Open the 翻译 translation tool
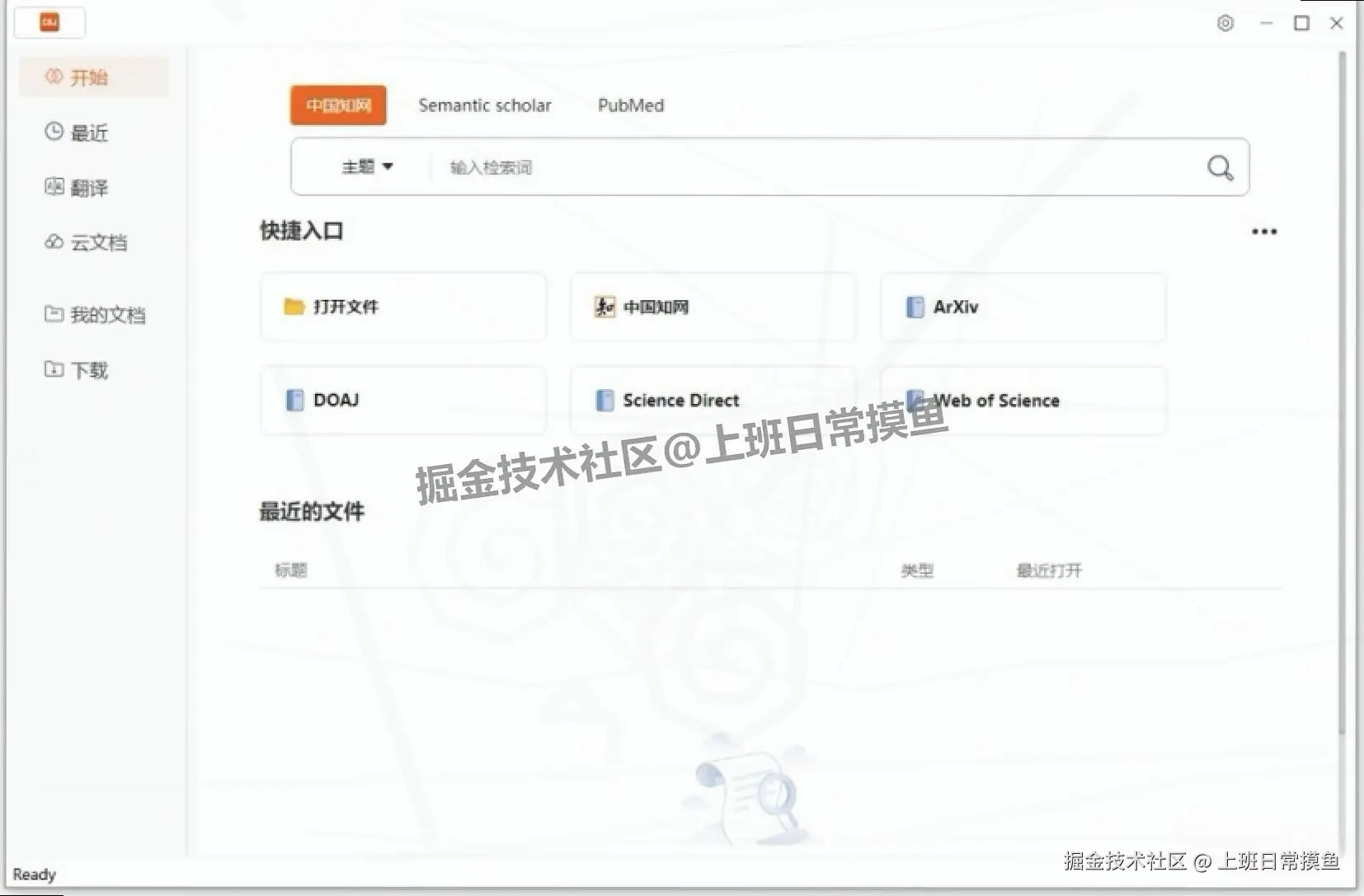This screenshot has height=896, width=1364. pos(87,187)
